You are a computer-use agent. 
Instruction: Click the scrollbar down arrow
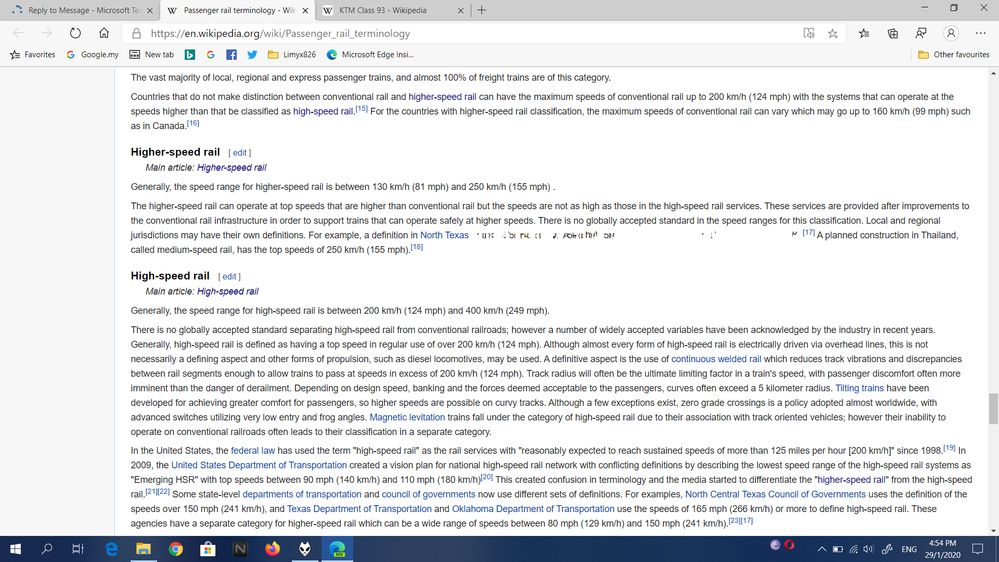pyautogui.click(x=993, y=530)
